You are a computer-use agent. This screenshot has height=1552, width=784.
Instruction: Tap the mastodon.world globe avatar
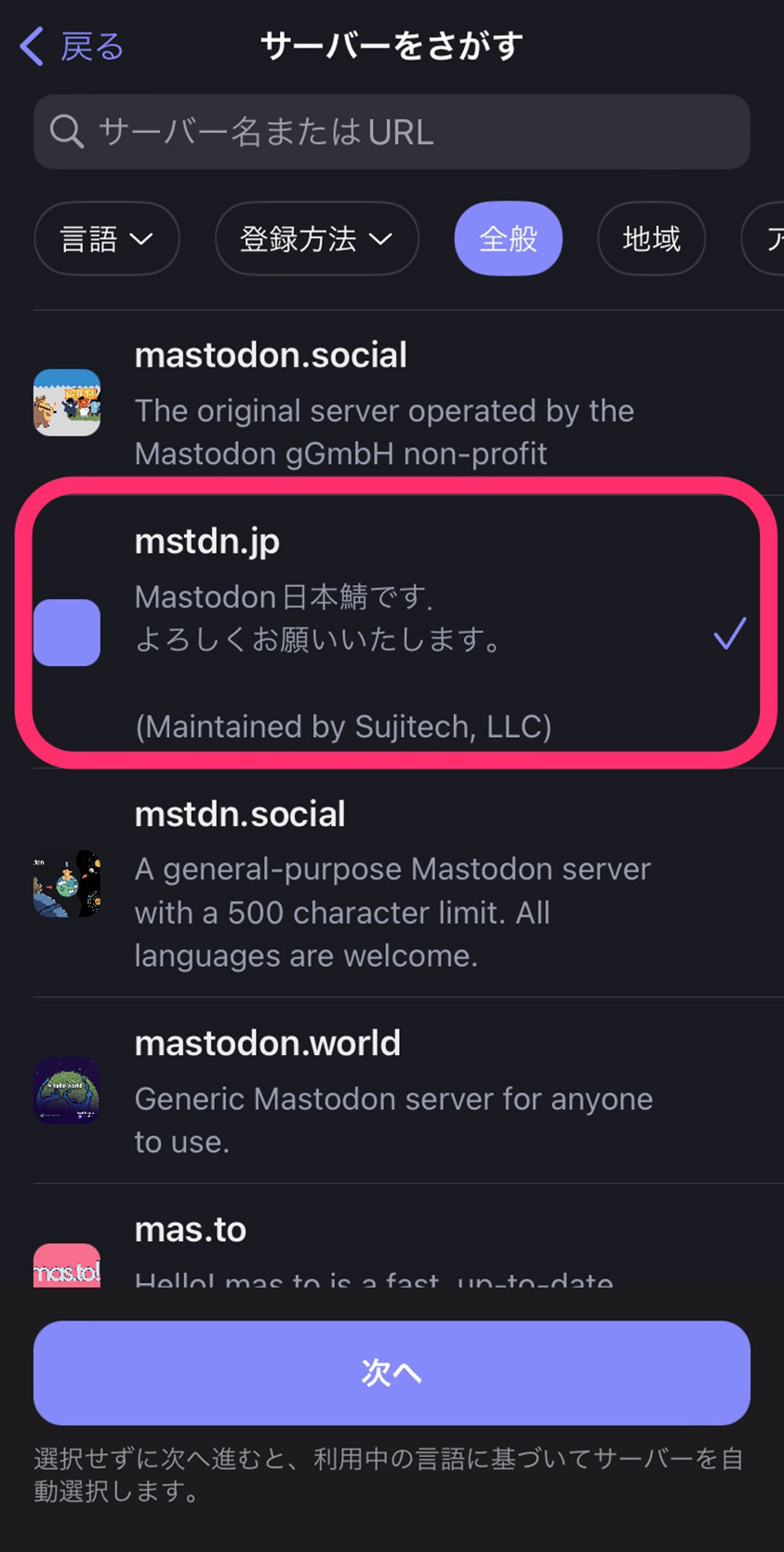(x=67, y=1090)
